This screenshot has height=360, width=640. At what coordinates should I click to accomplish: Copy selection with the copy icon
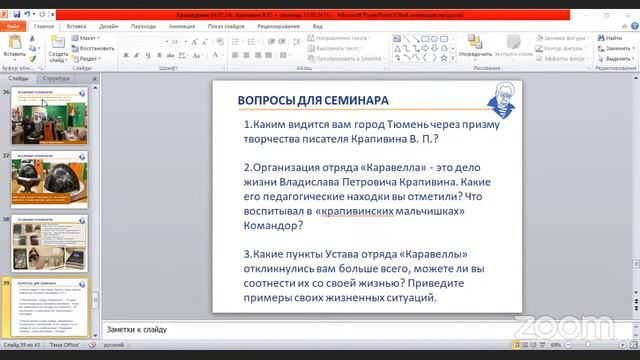(x=32, y=48)
